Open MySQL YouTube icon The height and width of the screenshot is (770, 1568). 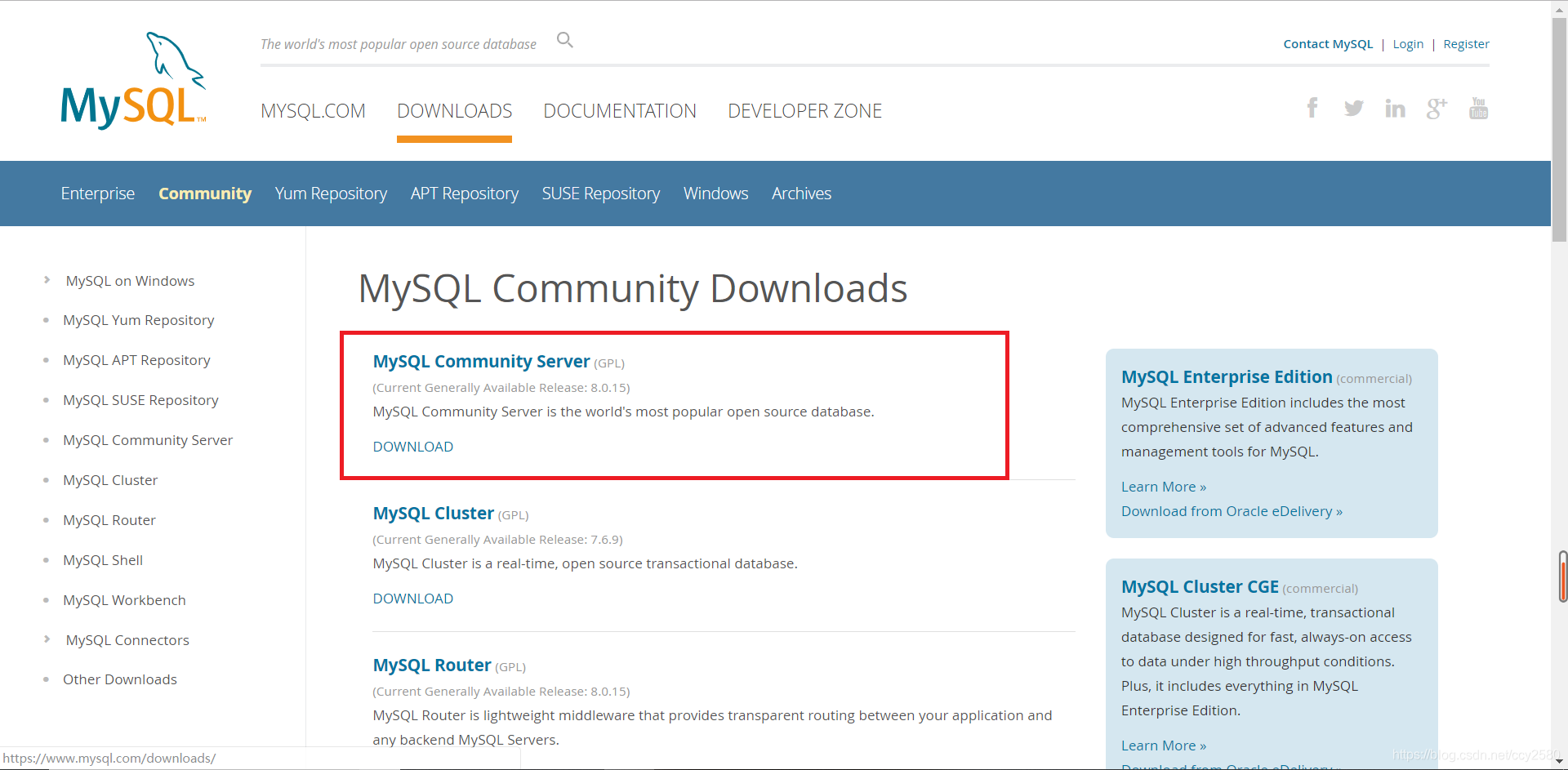tap(1479, 108)
